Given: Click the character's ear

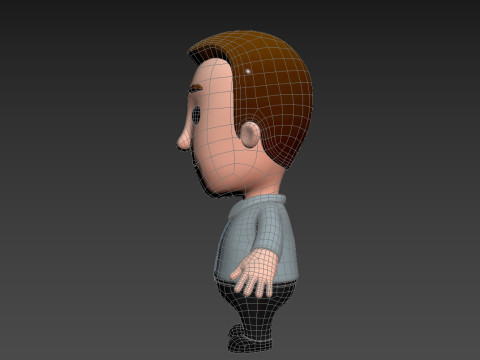Looking at the screenshot, I should click(250, 134).
